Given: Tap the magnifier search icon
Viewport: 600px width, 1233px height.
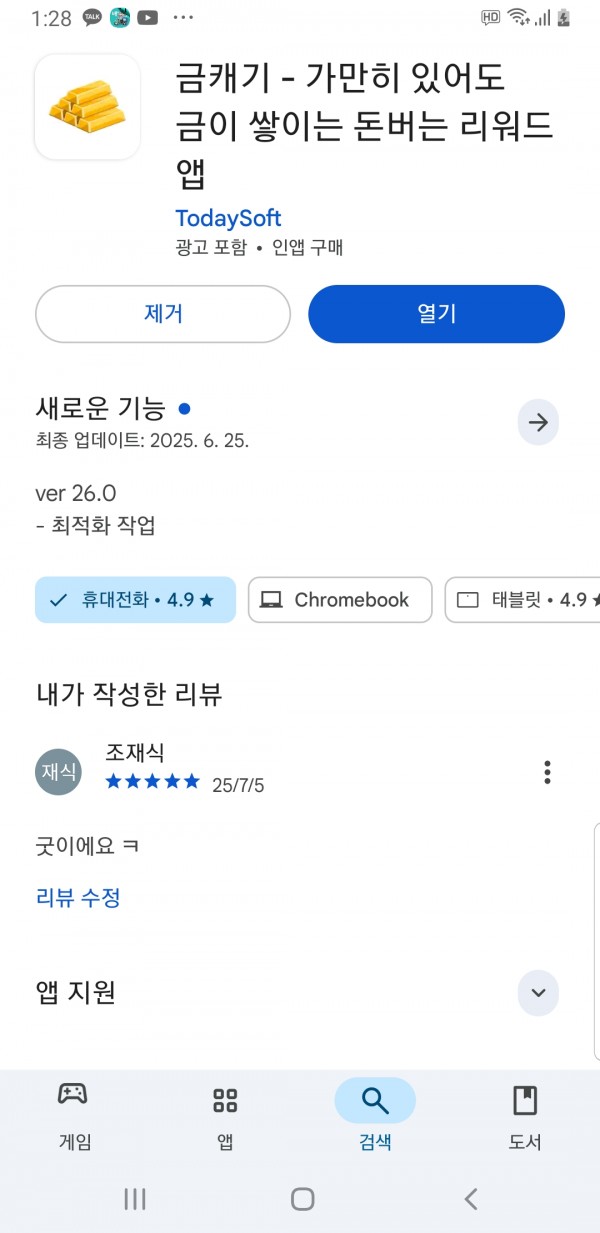Looking at the screenshot, I should pyautogui.click(x=375, y=1101).
